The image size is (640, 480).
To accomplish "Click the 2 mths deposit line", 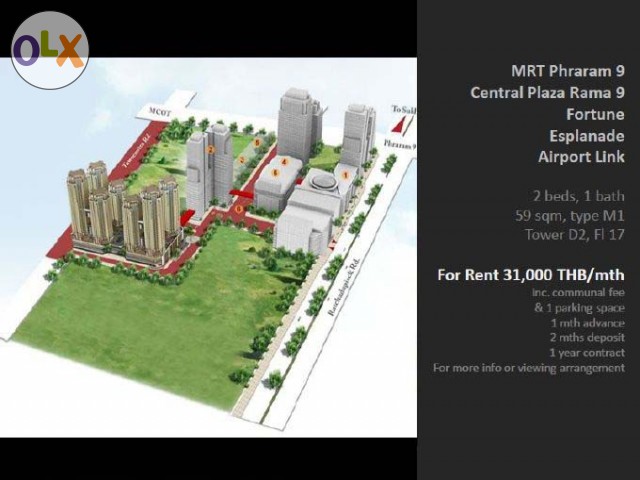I will click(587, 337).
